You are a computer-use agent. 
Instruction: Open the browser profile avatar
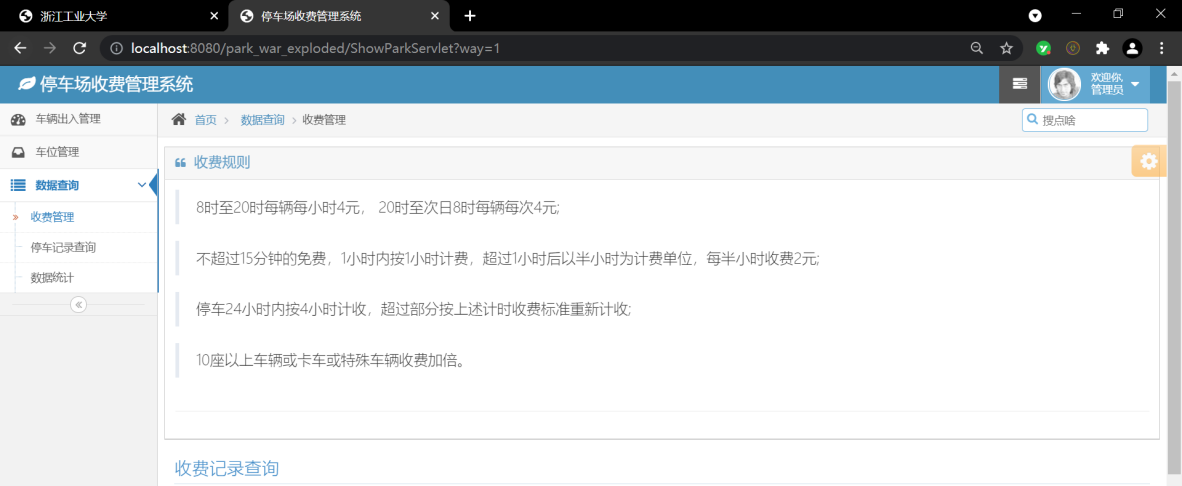[1131, 48]
